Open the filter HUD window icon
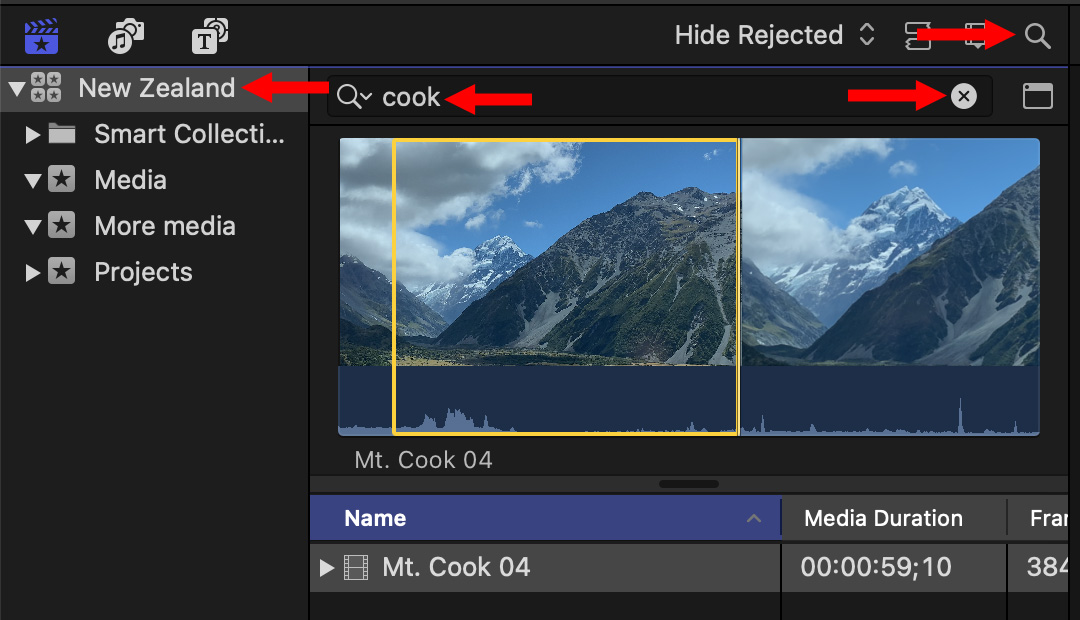The height and width of the screenshot is (620, 1080). click(1038, 96)
